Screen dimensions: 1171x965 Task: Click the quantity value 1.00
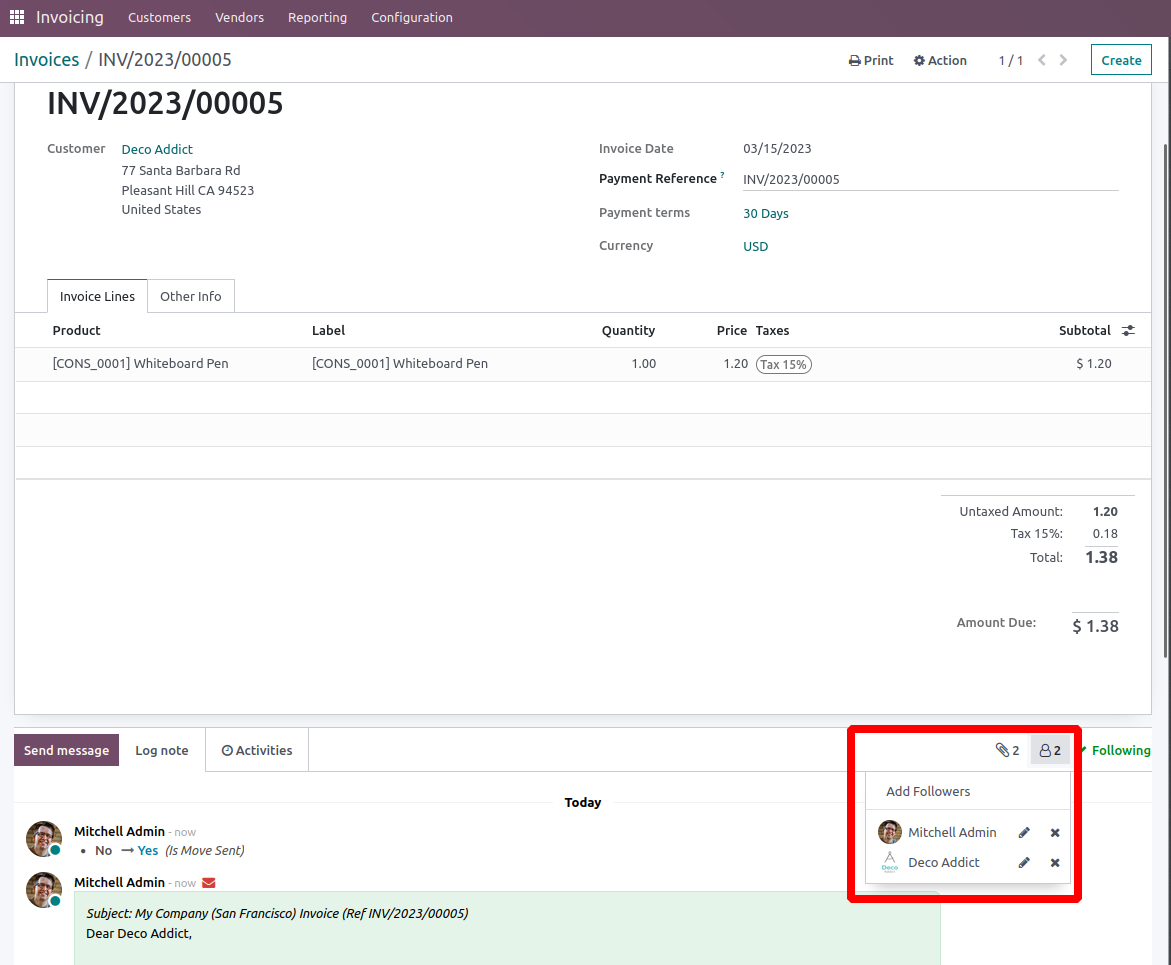(x=644, y=364)
